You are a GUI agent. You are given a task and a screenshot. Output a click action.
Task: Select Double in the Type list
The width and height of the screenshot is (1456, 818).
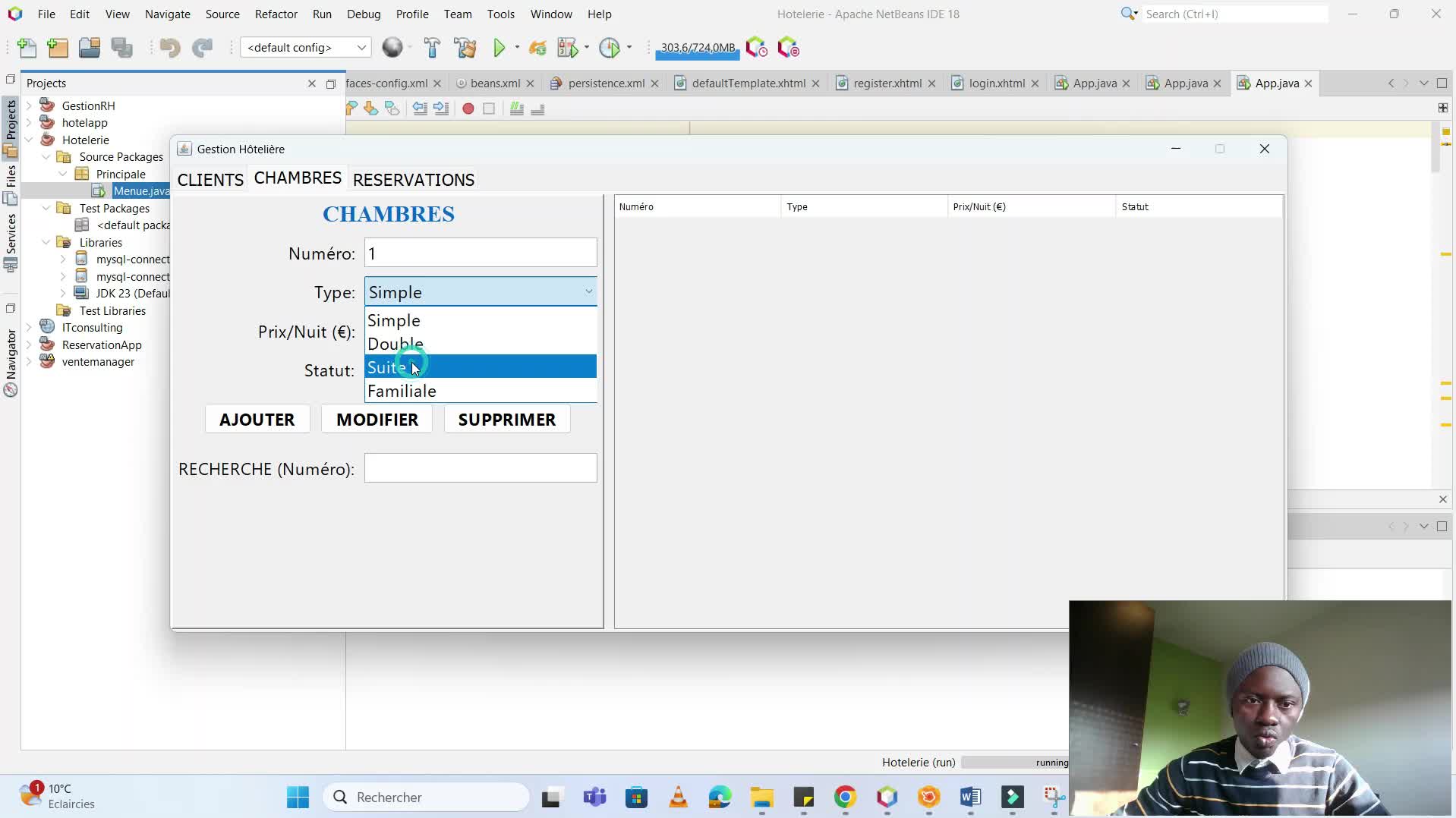481,344
